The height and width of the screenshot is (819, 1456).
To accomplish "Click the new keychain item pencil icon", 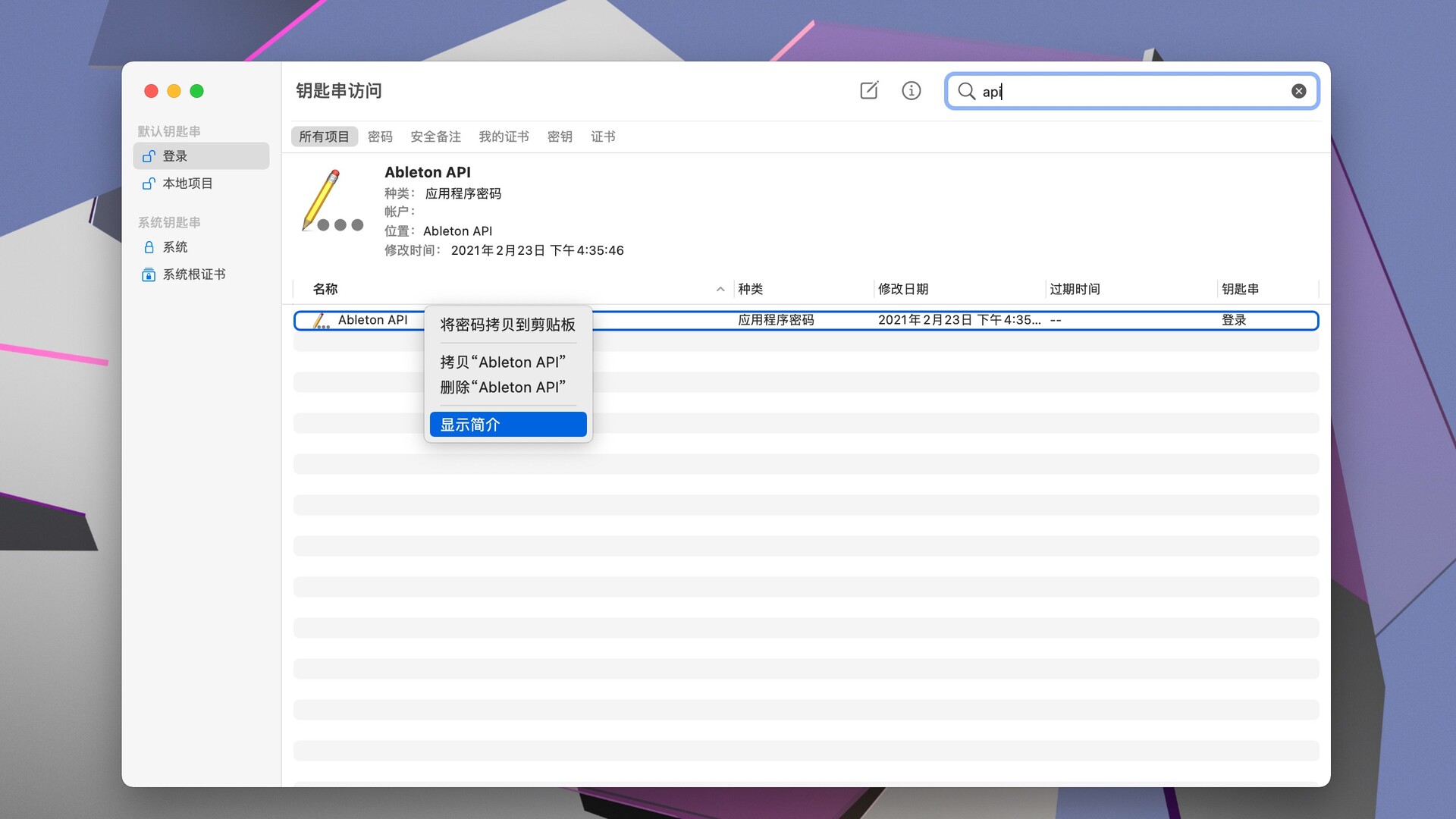I will (869, 90).
